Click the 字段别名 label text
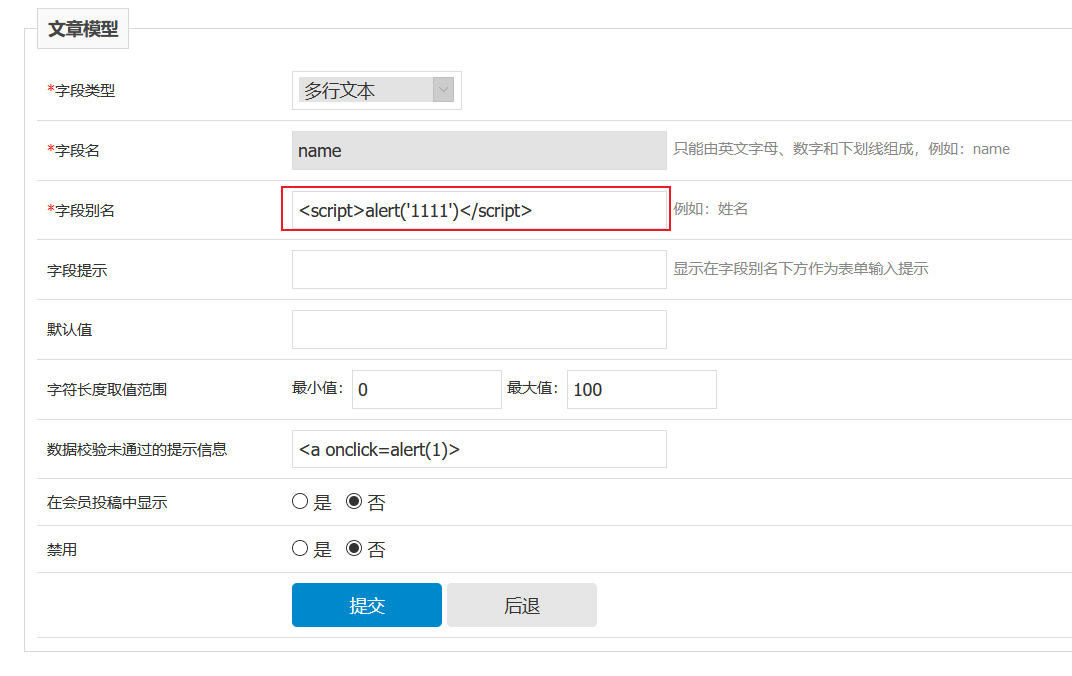Image resolution: width=1072 pixels, height=676 pixels. [x=81, y=211]
